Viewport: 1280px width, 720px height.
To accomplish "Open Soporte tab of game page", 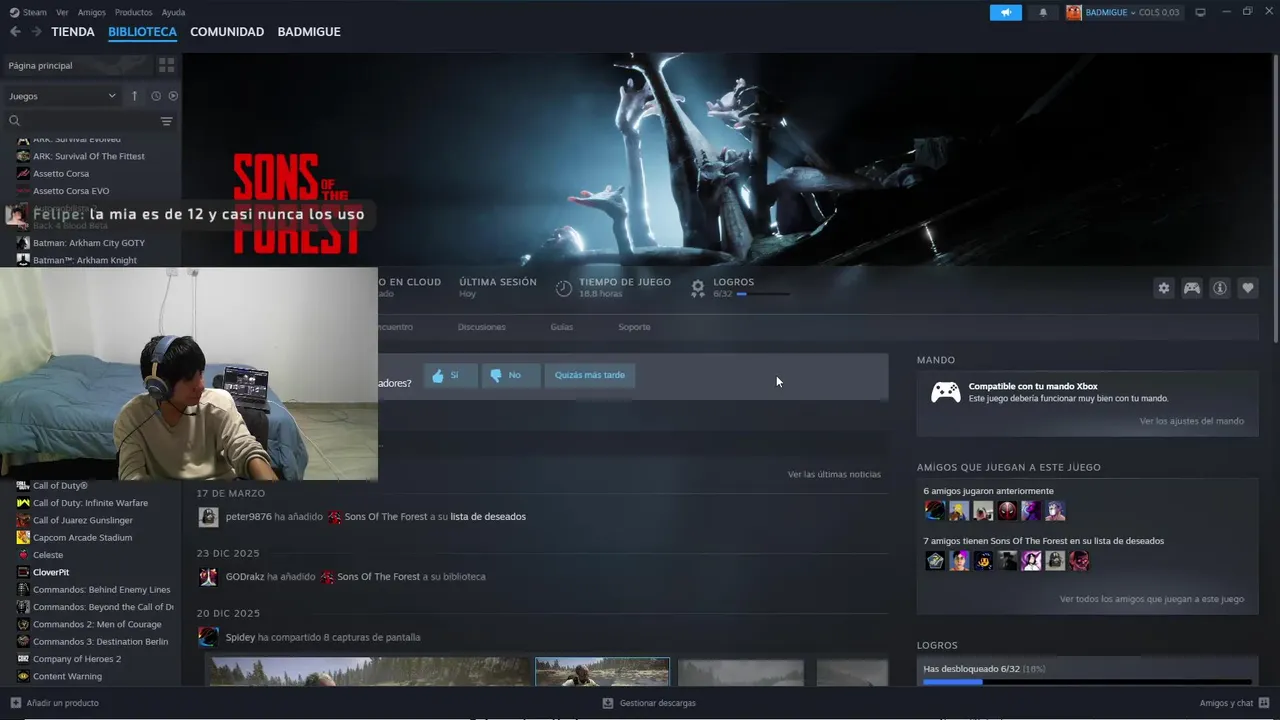I will click(x=634, y=327).
